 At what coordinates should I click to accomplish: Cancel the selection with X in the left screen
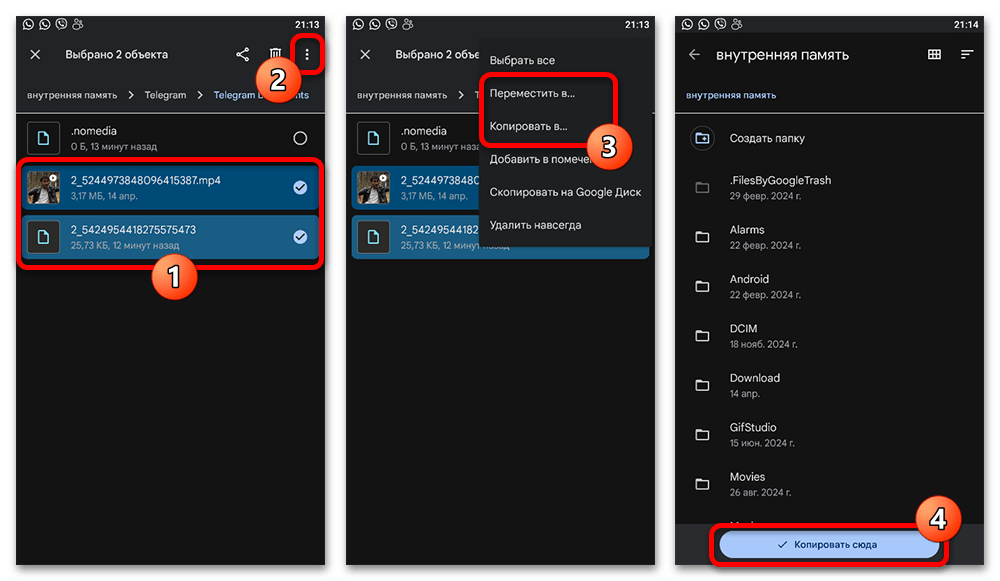[x=36, y=55]
